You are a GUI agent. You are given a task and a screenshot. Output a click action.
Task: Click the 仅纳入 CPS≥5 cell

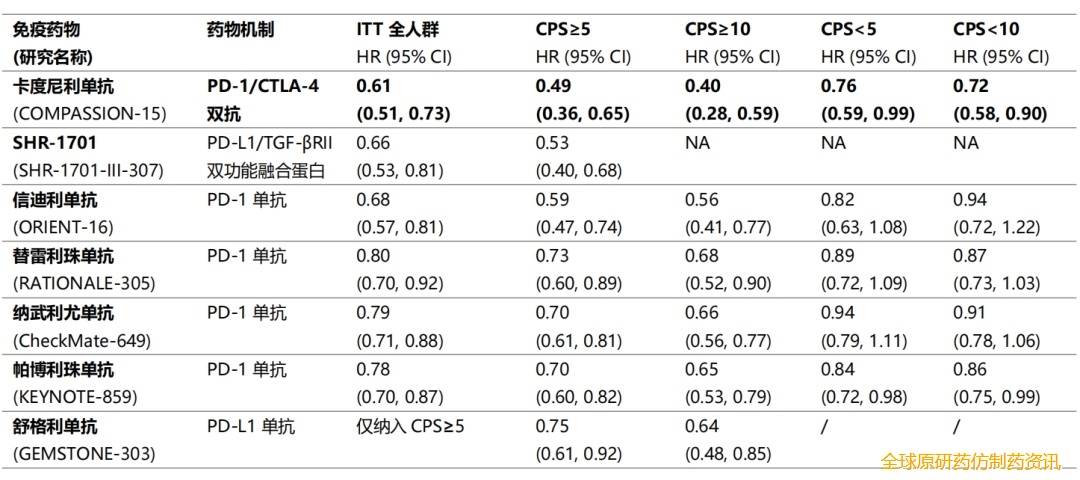(410, 427)
